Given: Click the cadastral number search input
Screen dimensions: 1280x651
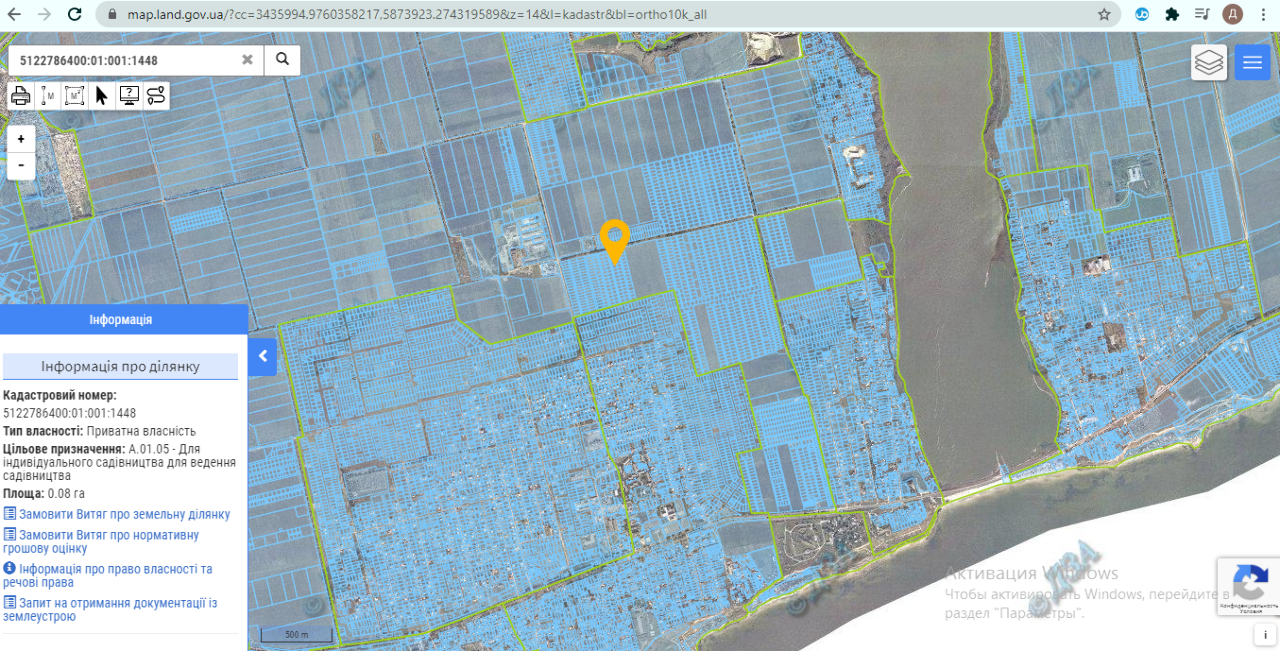Looking at the screenshot, I should tap(125, 60).
